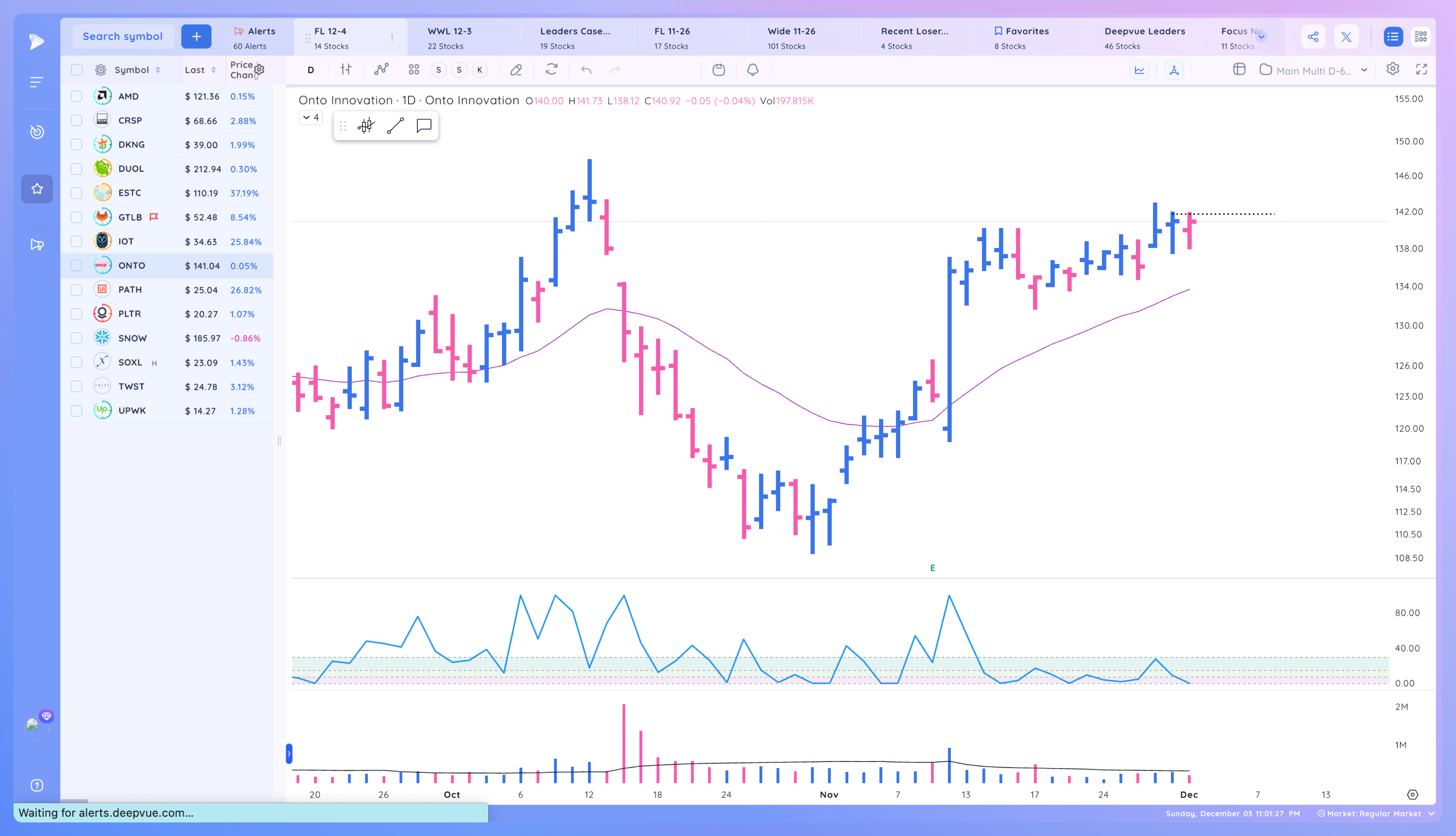Open the chart layout panel icon
Image resolution: width=1456 pixels, height=836 pixels.
1239,69
